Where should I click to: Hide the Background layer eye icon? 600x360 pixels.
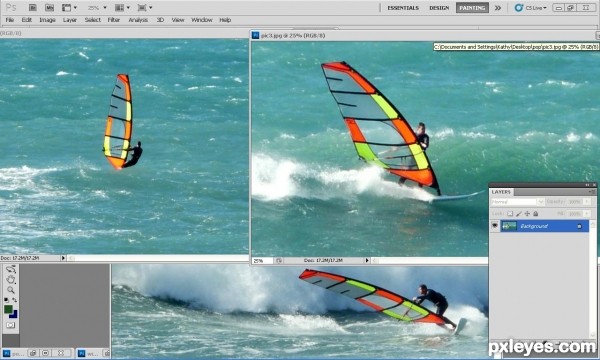[x=495, y=226]
